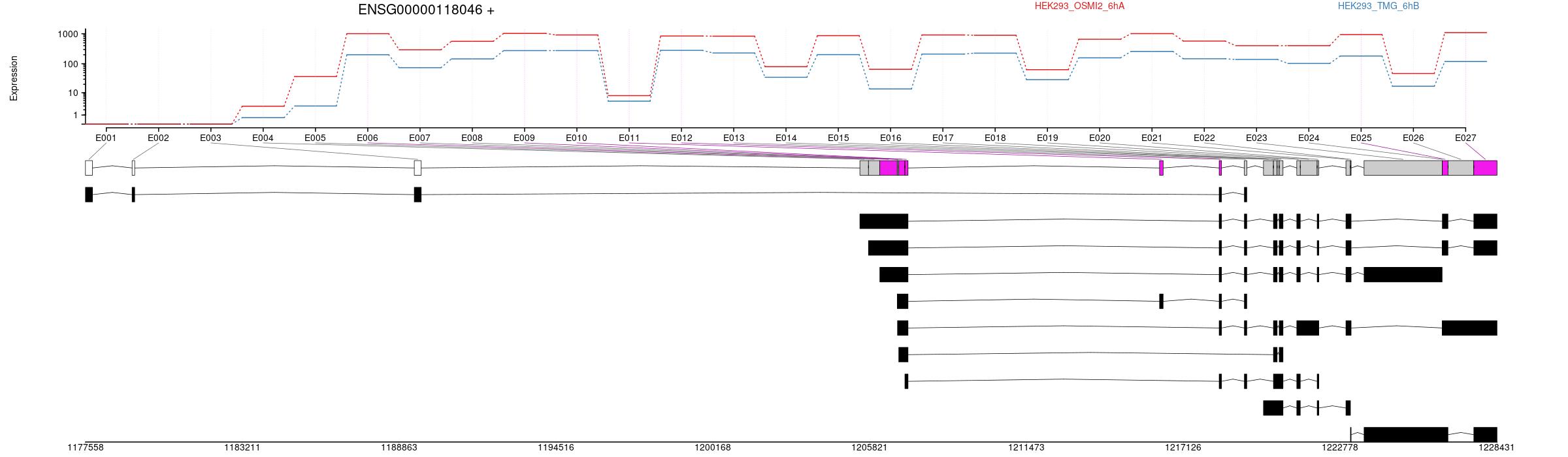Click the y-axis tick label 1

click(x=77, y=115)
